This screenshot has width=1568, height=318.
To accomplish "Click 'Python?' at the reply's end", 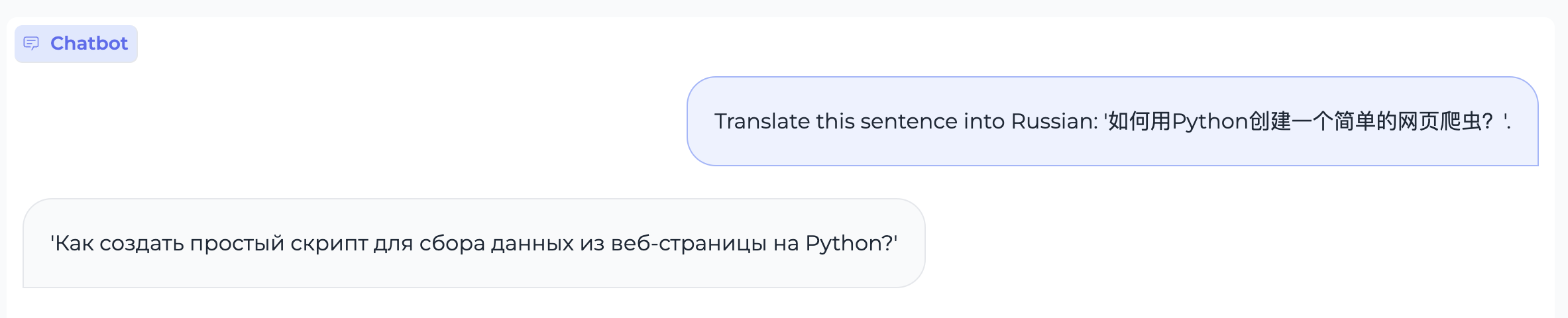I will click(x=850, y=243).
